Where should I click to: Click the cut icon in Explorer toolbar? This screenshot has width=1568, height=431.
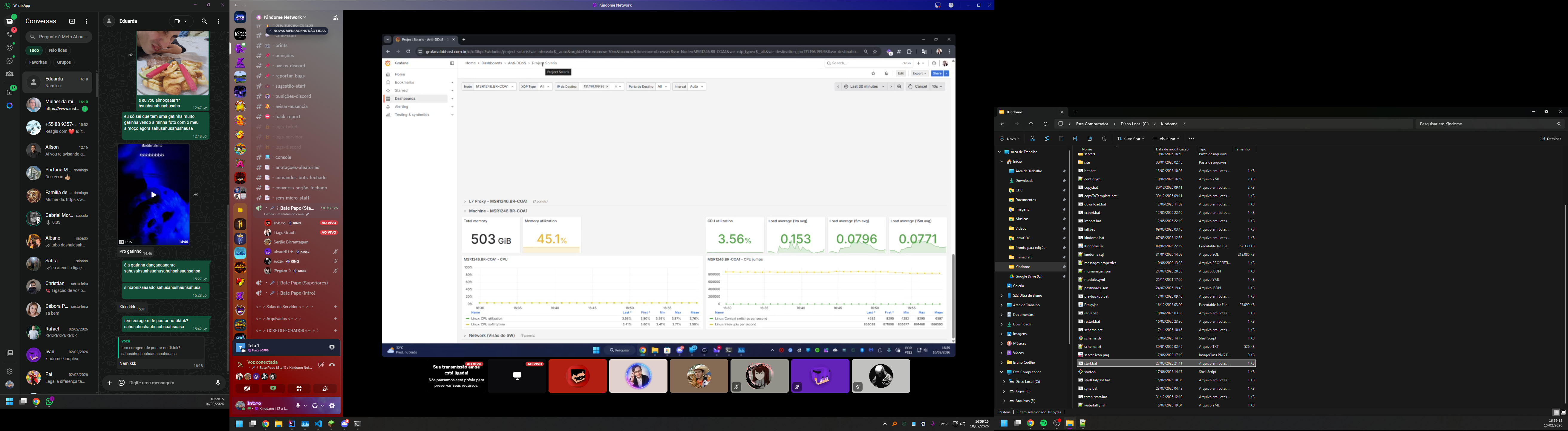pos(1032,138)
